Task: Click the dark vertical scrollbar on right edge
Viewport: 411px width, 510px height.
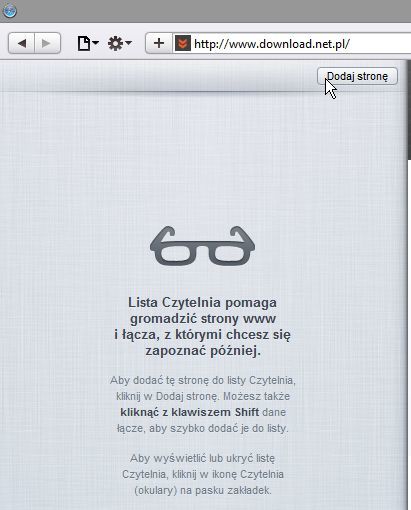Action: (x=409, y=110)
